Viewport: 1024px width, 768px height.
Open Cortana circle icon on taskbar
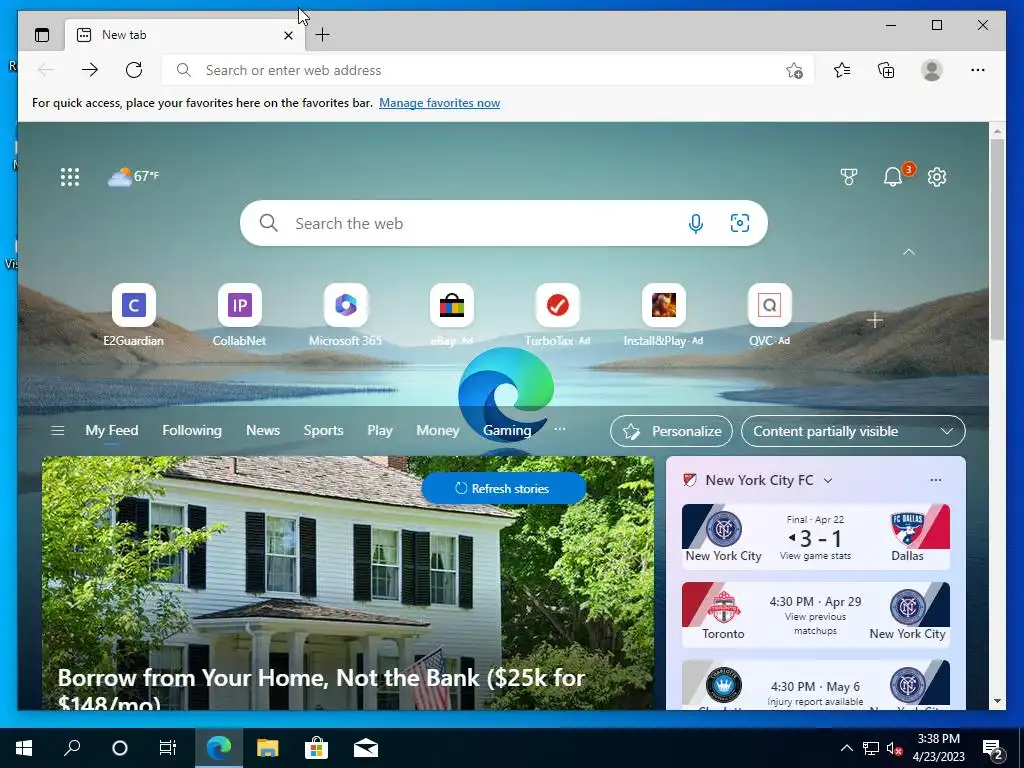(120, 748)
